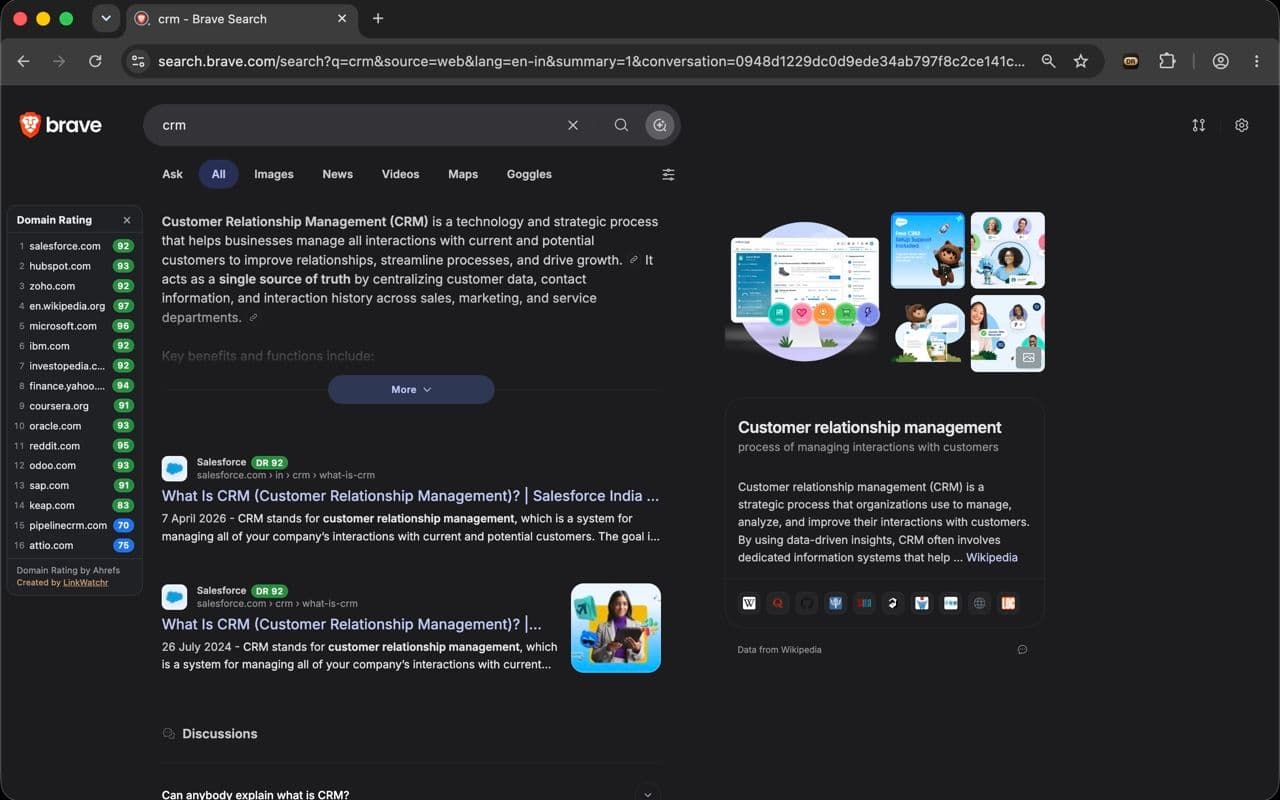Click hubspot.com in Domain Rating list

[x=60, y=266]
